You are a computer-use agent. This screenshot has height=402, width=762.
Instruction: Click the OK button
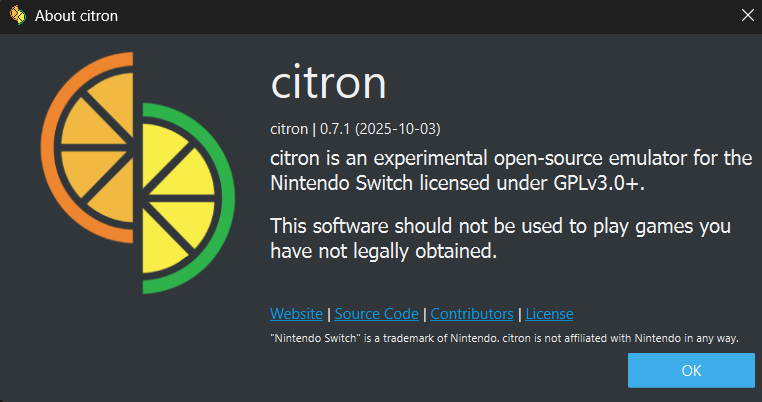pyautogui.click(x=691, y=370)
